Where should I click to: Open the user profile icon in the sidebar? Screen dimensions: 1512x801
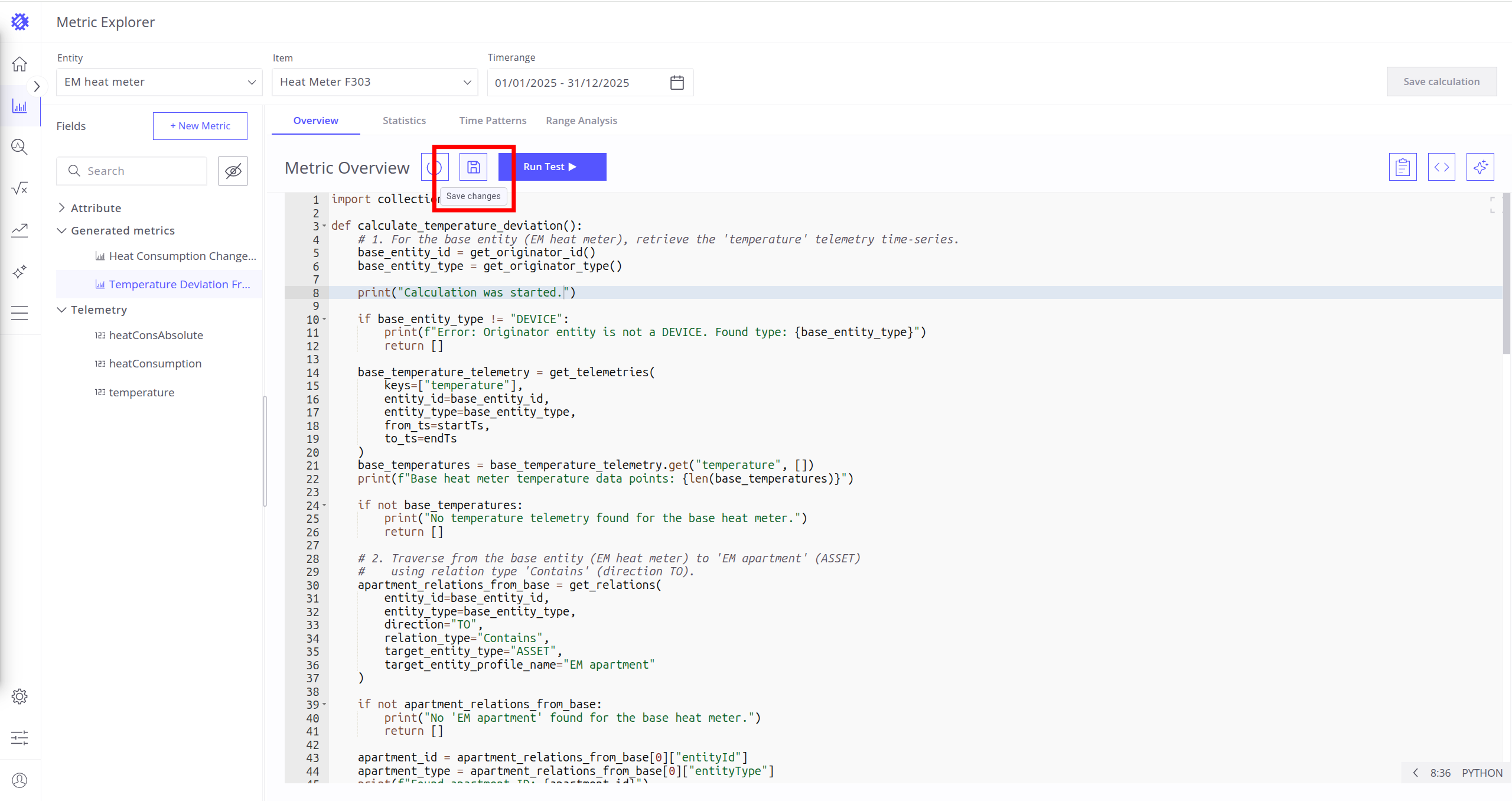point(19,780)
